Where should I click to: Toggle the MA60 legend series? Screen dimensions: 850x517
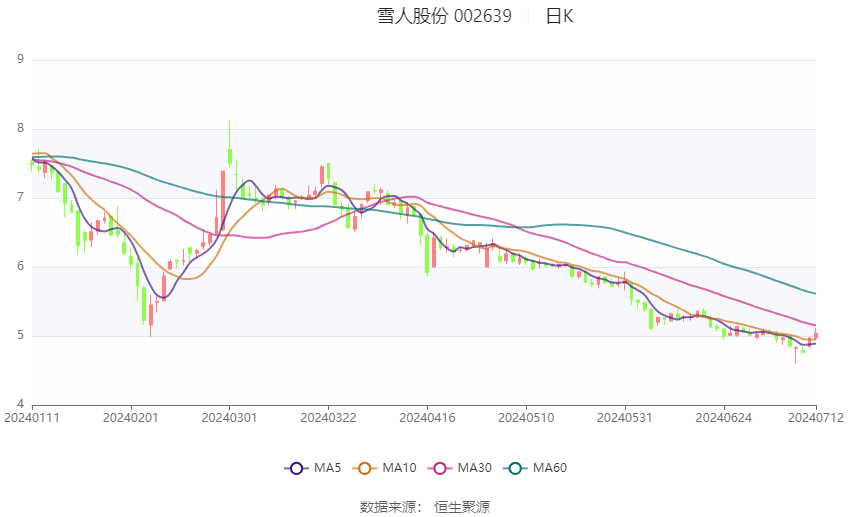pos(535,468)
